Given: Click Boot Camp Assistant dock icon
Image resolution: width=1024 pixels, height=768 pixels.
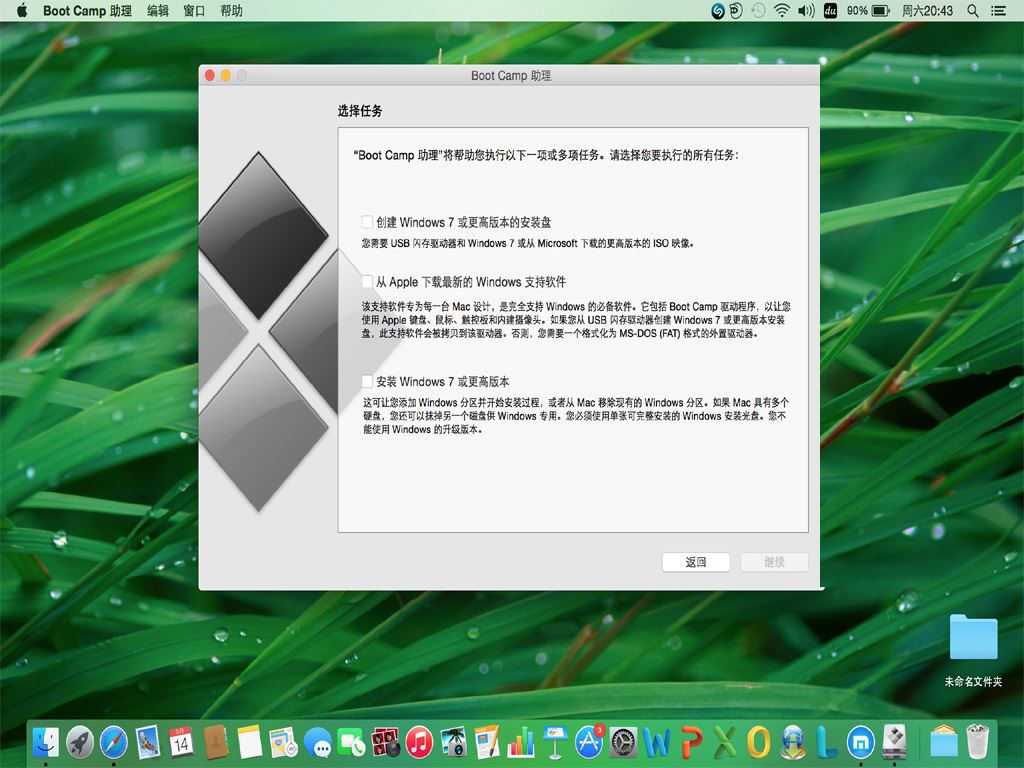Looking at the screenshot, I should tap(895, 742).
